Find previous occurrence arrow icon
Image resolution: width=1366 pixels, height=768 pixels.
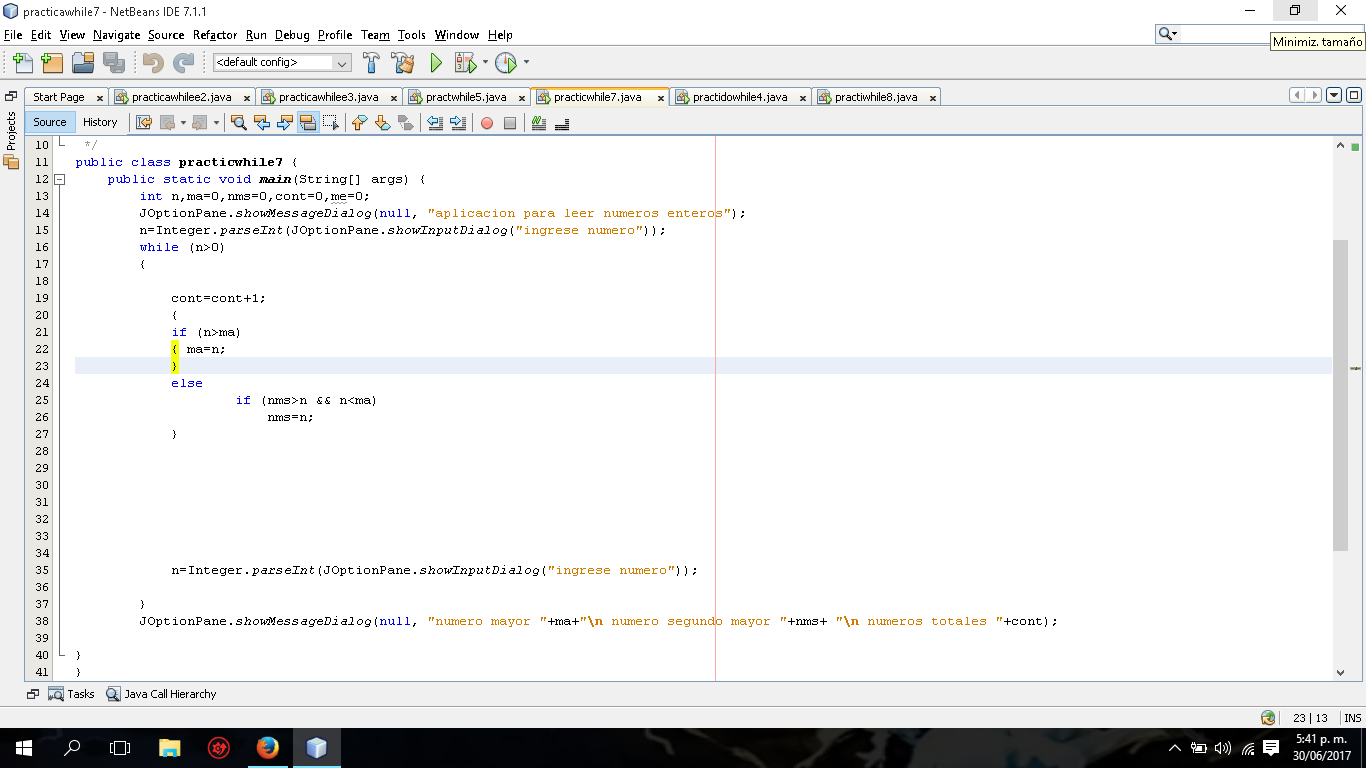coord(262,123)
